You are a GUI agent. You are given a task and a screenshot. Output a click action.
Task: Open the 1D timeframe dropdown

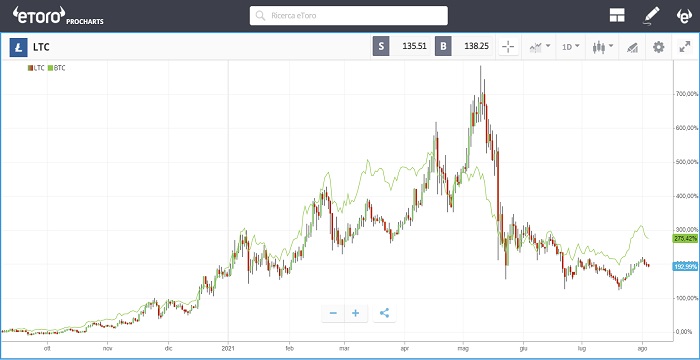tap(571, 46)
